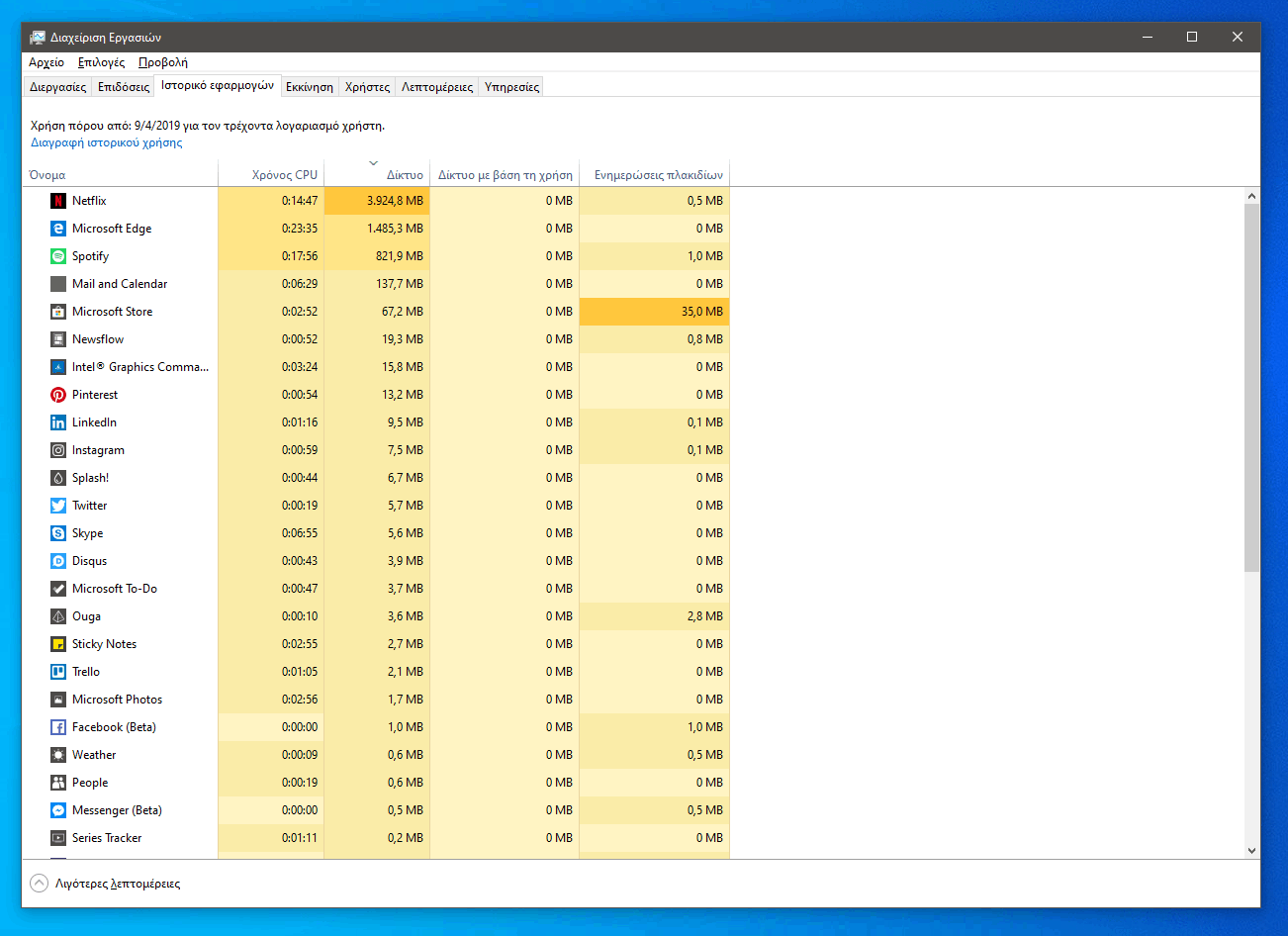Click the Disqus app icon
1288x936 pixels.
(x=58, y=561)
